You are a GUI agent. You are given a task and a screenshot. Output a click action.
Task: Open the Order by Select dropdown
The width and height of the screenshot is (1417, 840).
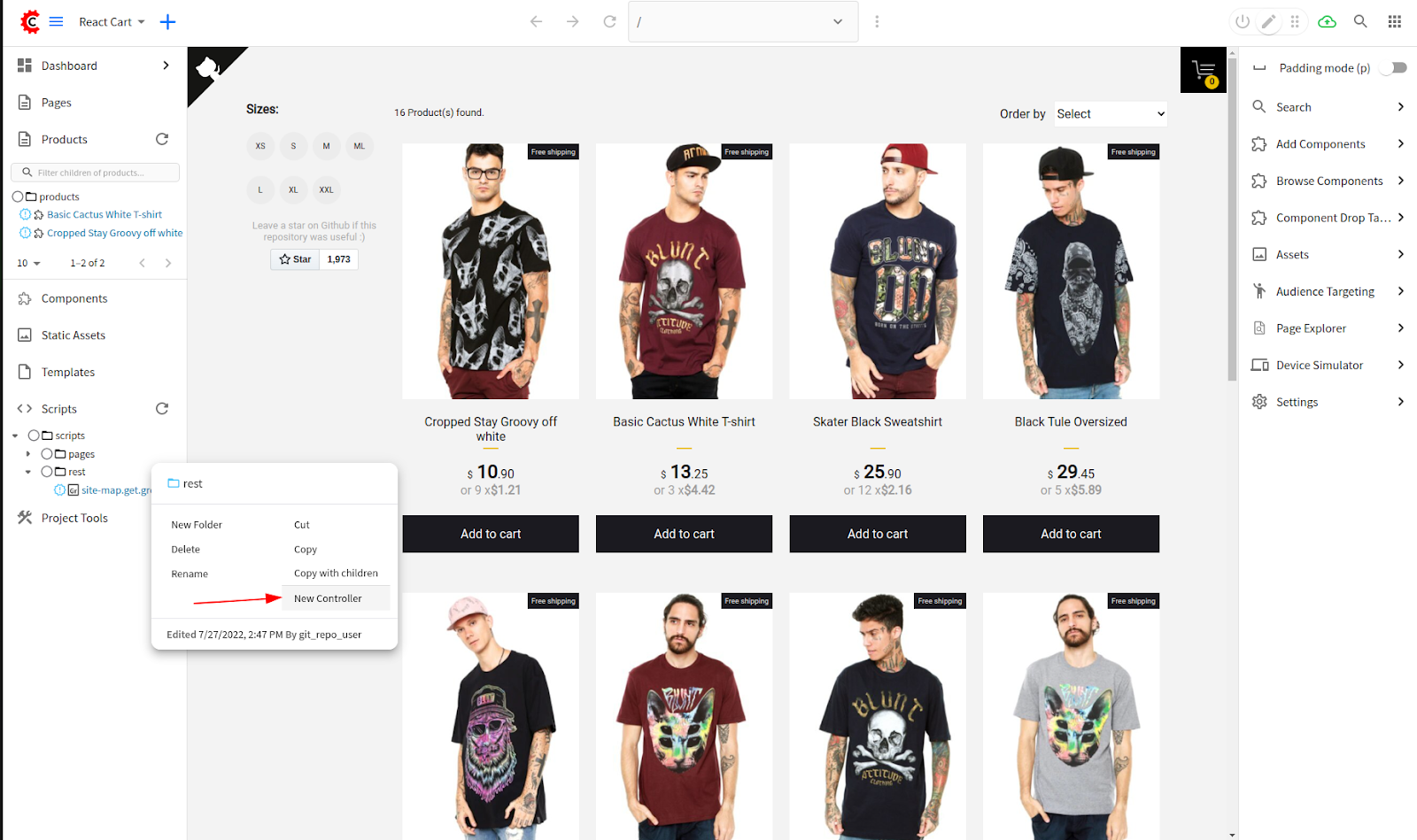pyautogui.click(x=1111, y=114)
